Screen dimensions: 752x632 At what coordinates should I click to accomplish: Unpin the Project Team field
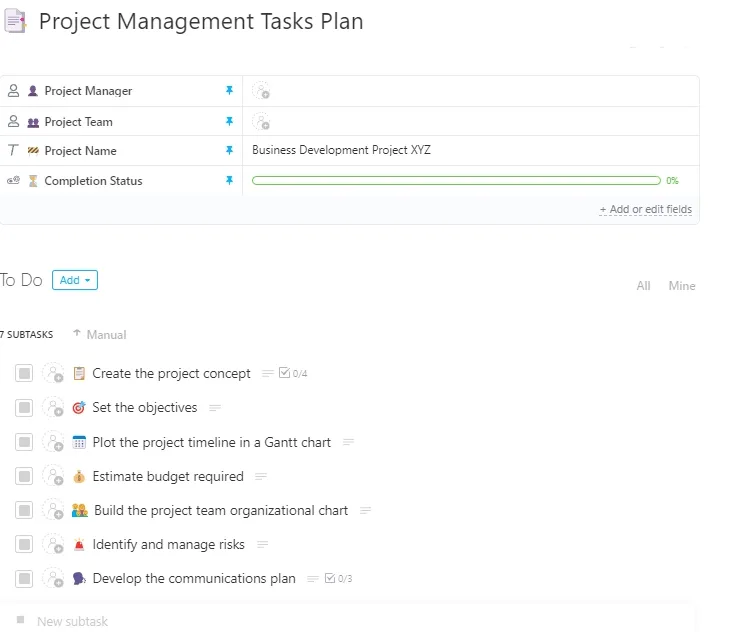(x=229, y=121)
